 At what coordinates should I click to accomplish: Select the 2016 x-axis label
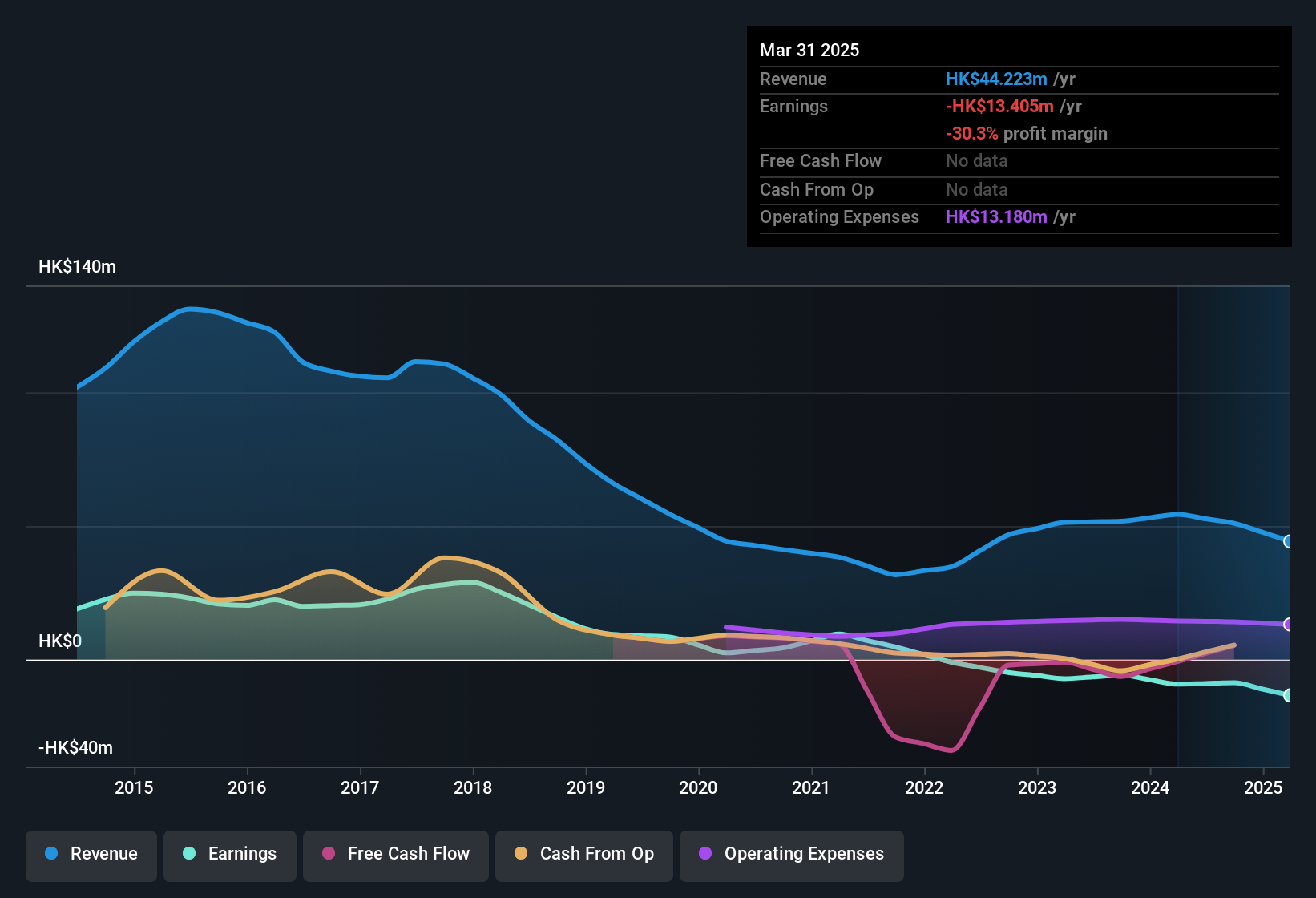point(247,787)
